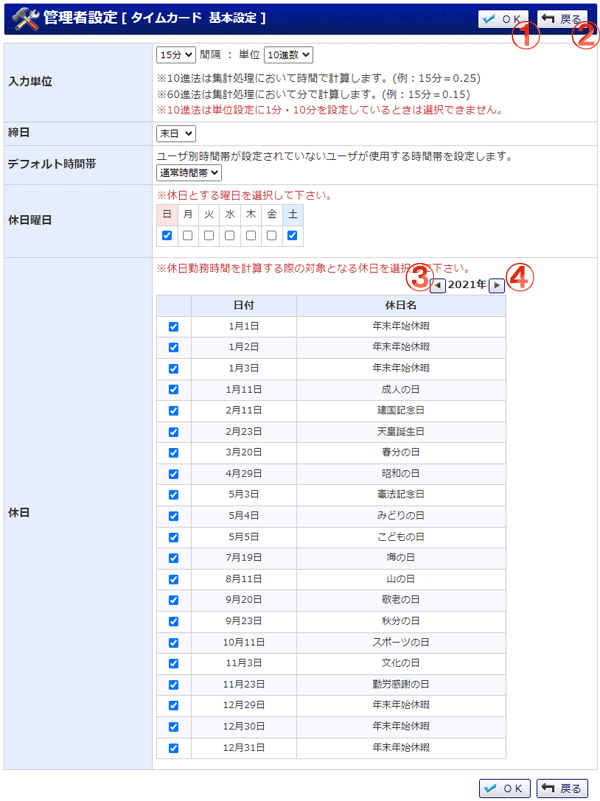Uncheck the 1月3日 holiday checkbox
600x801 pixels.
coord(174,368)
